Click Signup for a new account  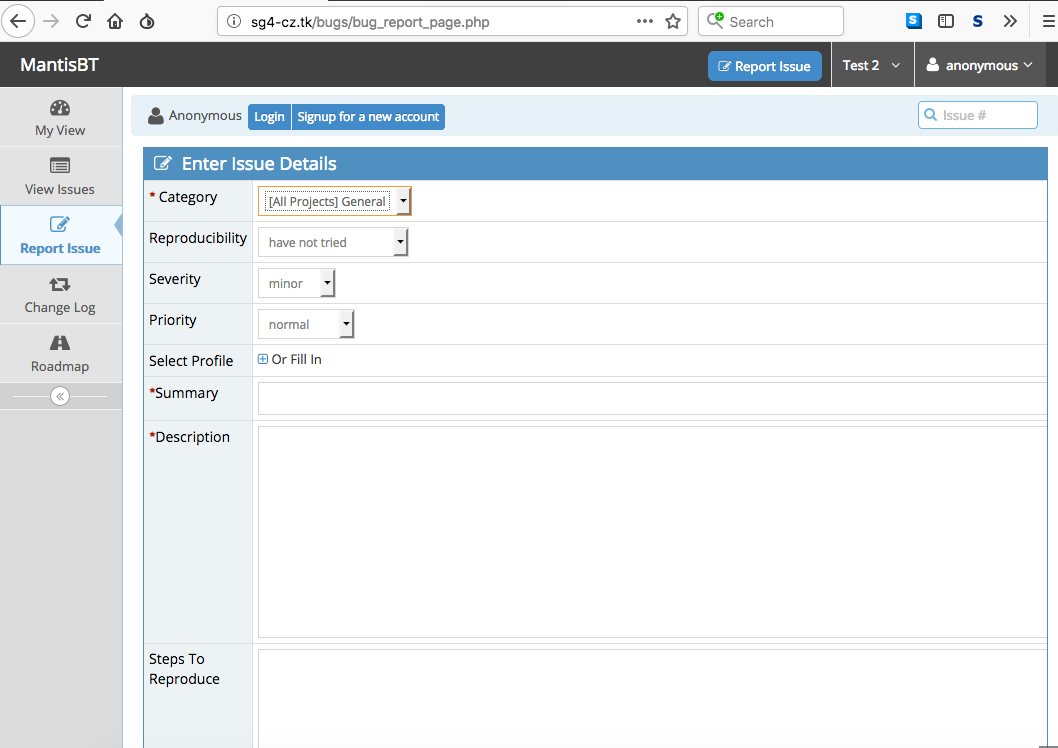tap(368, 117)
